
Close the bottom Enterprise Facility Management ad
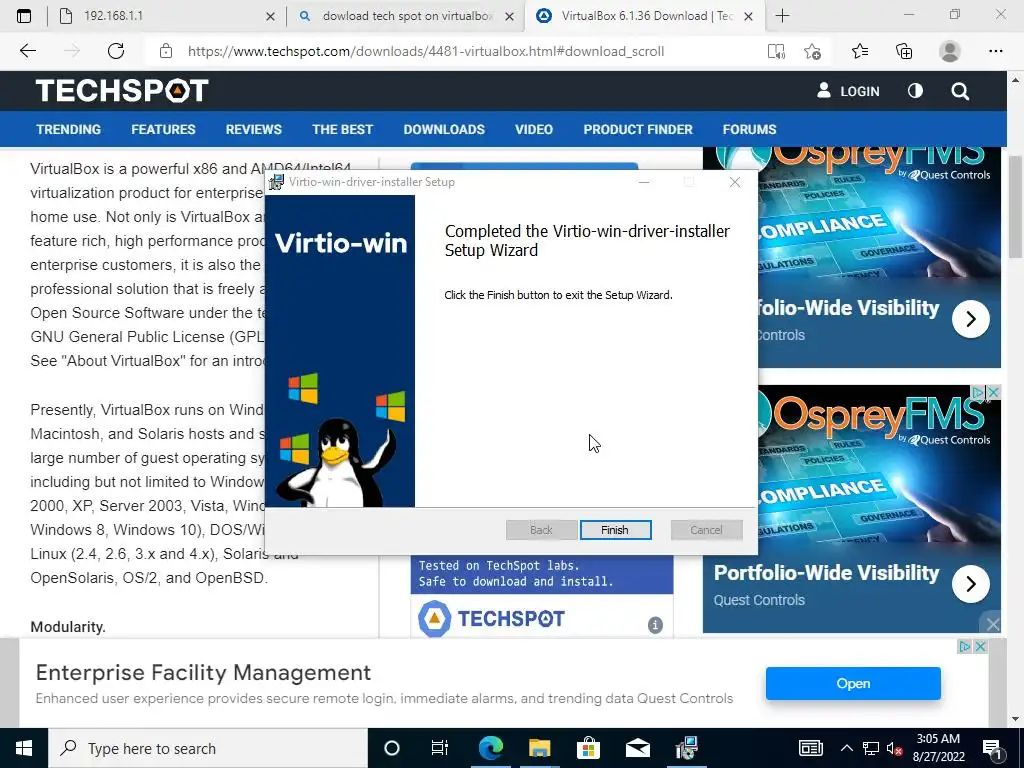[980, 647]
